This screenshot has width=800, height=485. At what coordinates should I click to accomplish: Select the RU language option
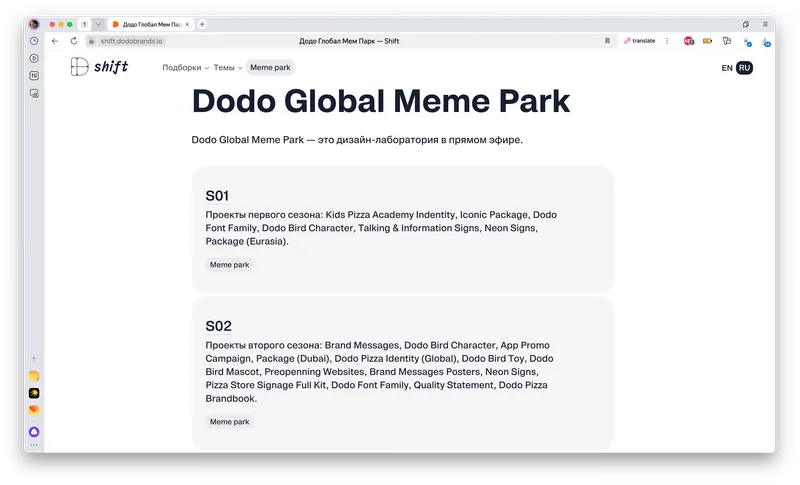(744, 68)
